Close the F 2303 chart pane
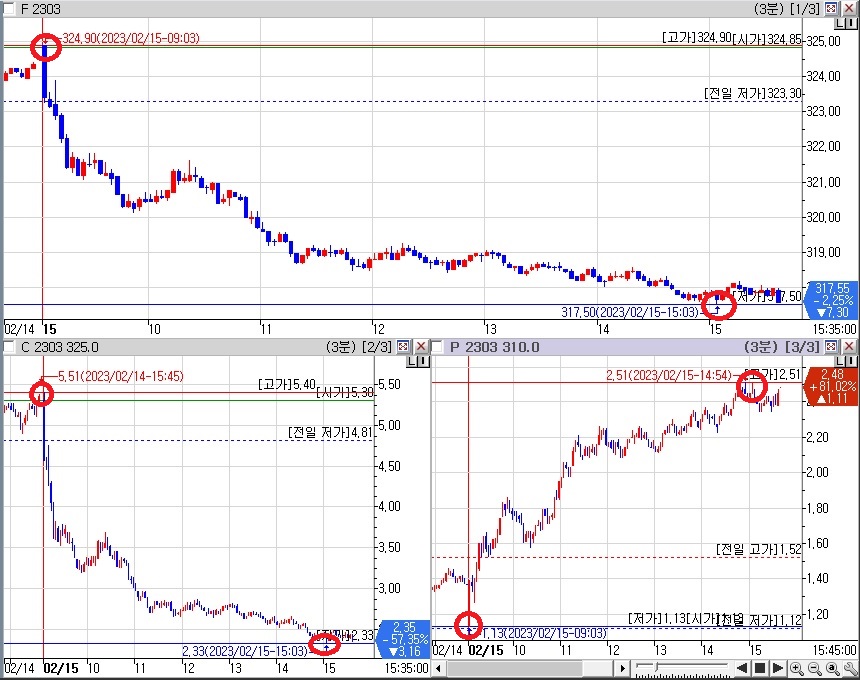 pyautogui.click(x=848, y=8)
